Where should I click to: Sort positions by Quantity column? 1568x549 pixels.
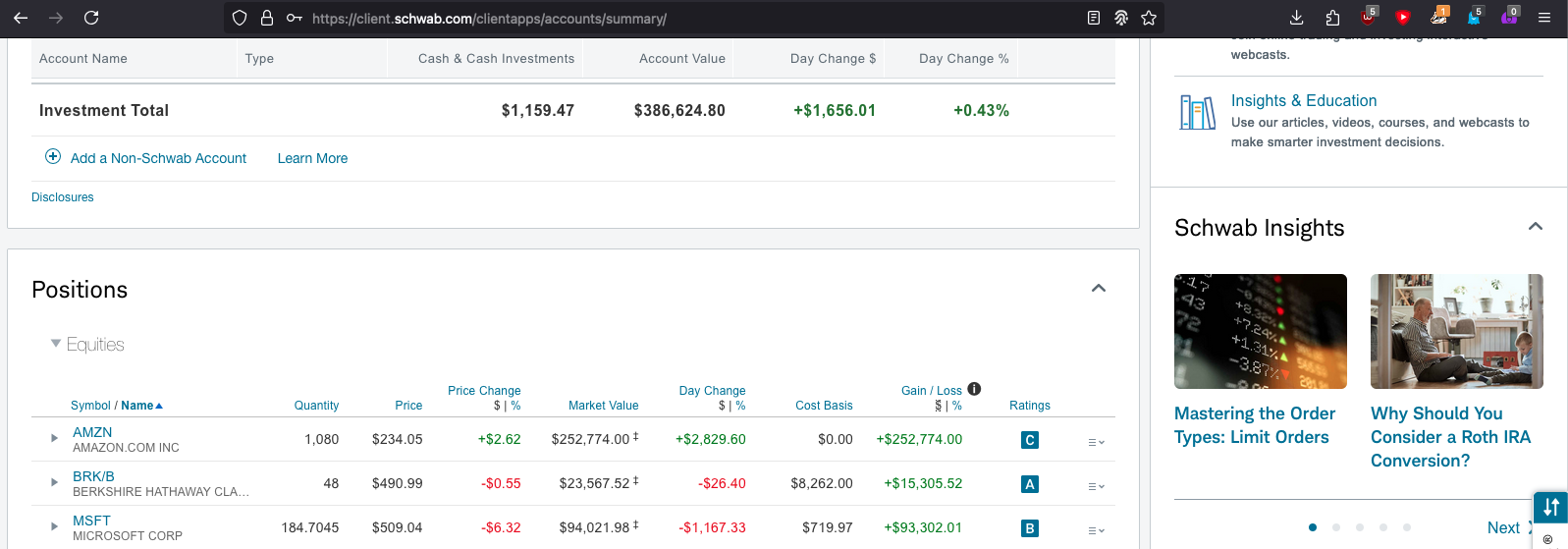(316, 406)
